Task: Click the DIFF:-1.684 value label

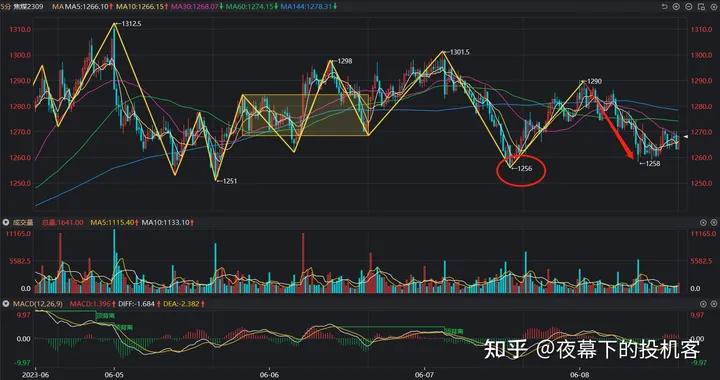Action: [136, 304]
